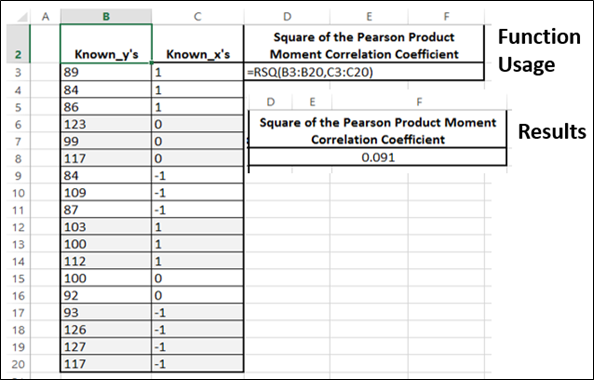Click cell B20 with value 117

coord(106,364)
